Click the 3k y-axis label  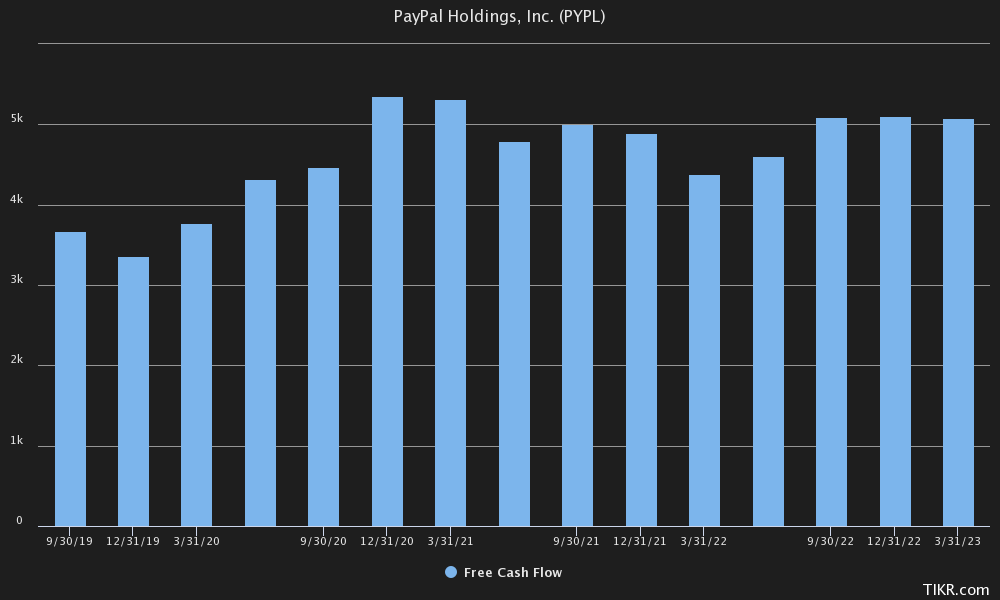coord(17,279)
